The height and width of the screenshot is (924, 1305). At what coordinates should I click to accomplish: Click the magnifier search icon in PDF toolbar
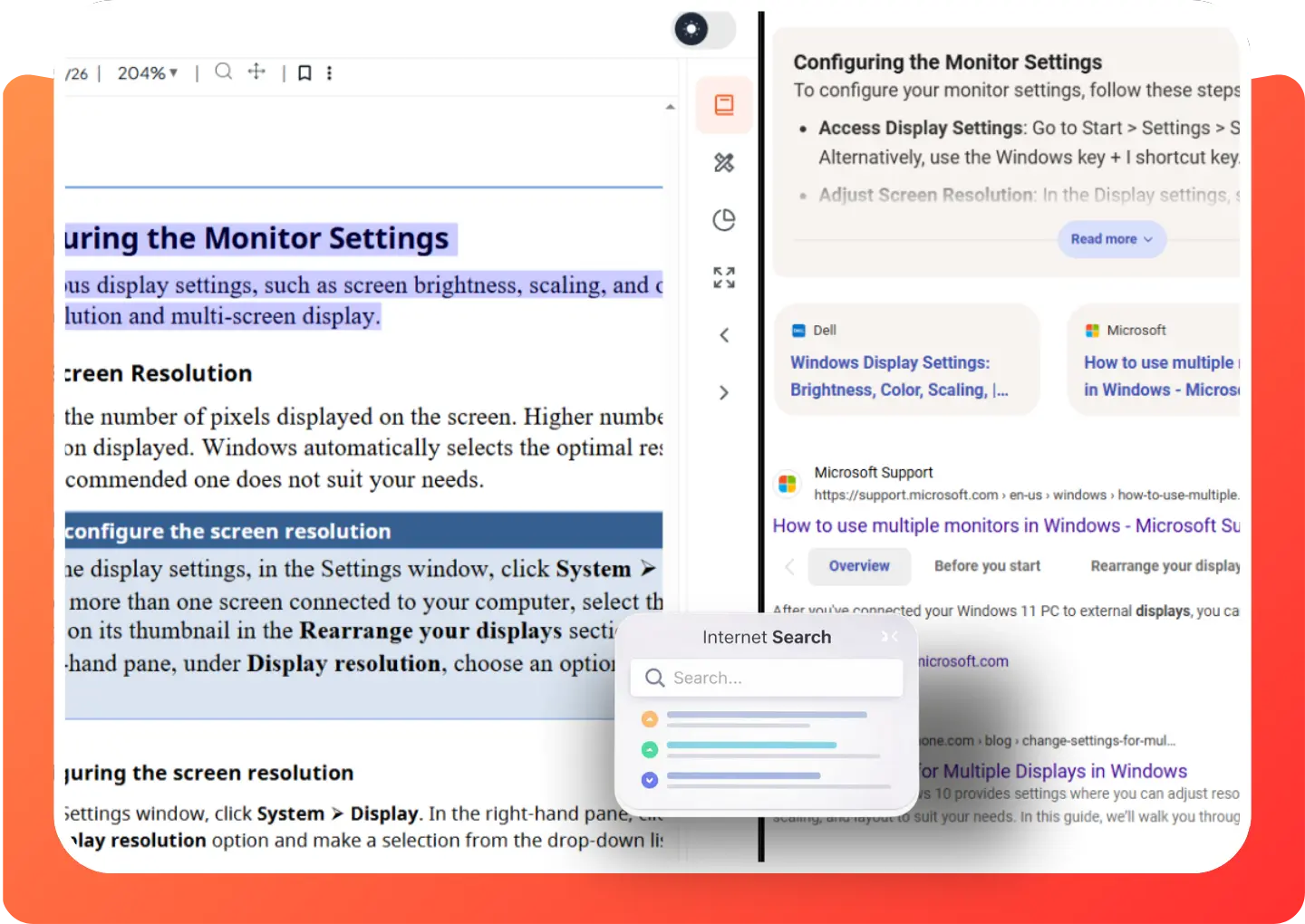223,72
